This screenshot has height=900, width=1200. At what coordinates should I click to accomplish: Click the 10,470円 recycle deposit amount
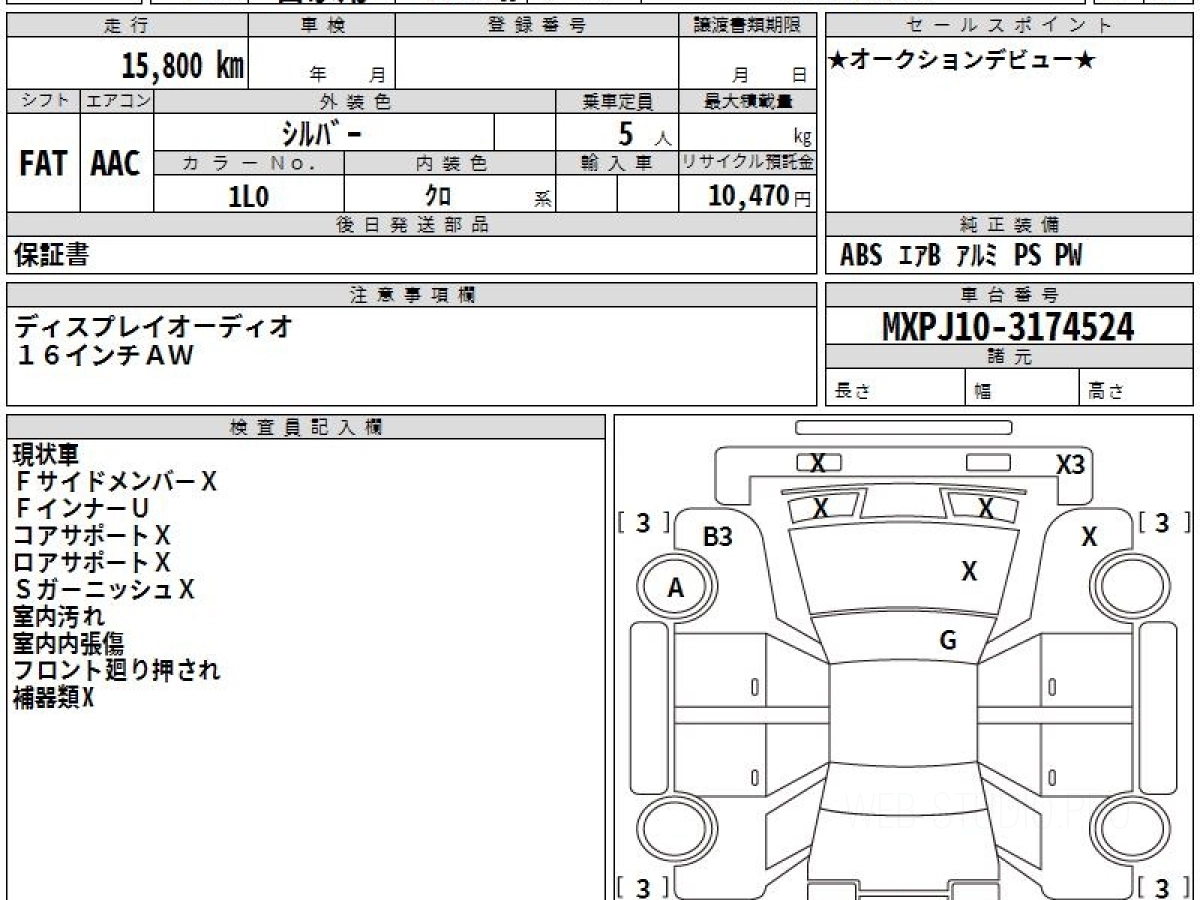tap(759, 196)
